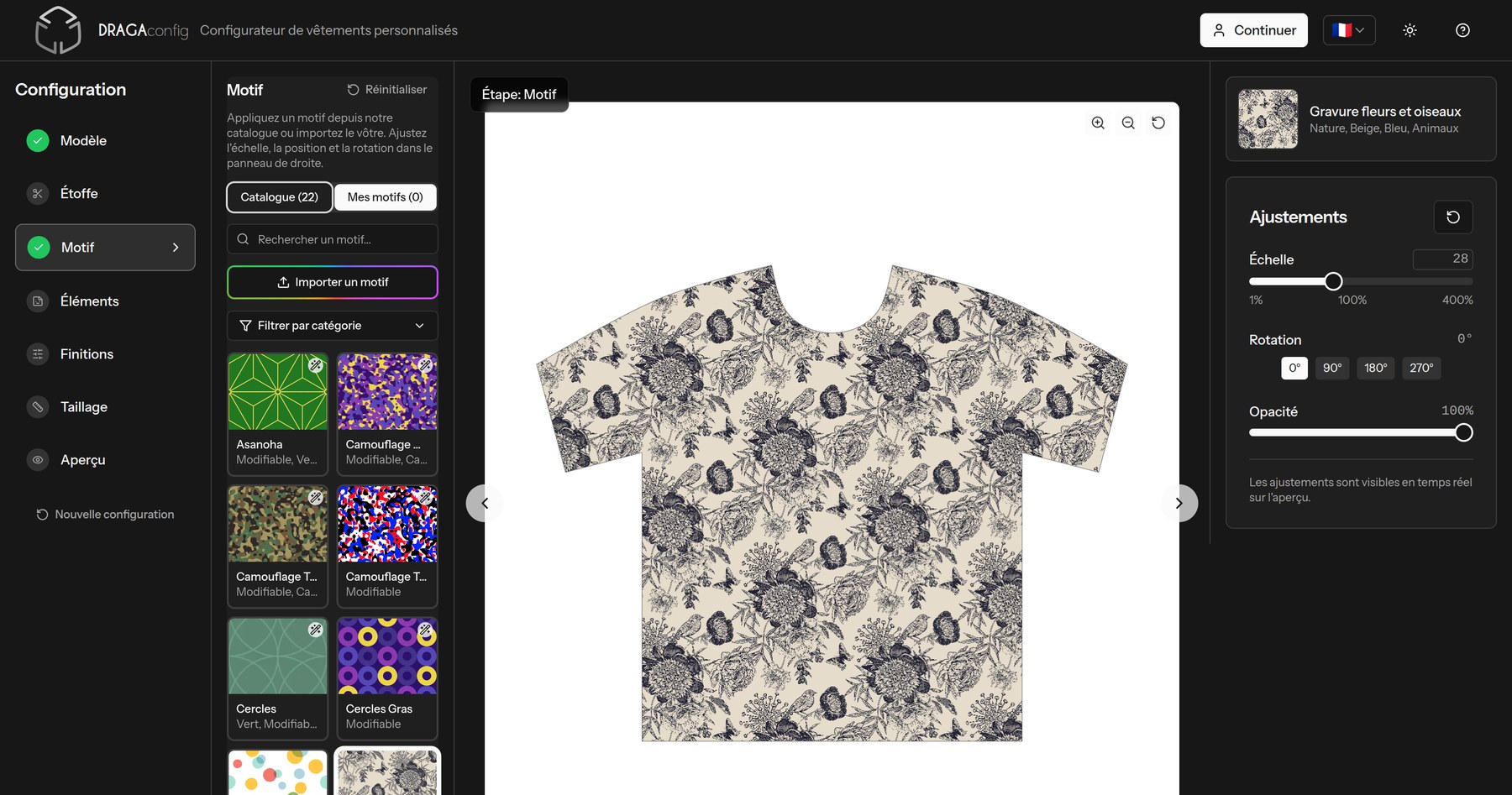
Task: Open the help question mark icon
Action: click(1462, 30)
